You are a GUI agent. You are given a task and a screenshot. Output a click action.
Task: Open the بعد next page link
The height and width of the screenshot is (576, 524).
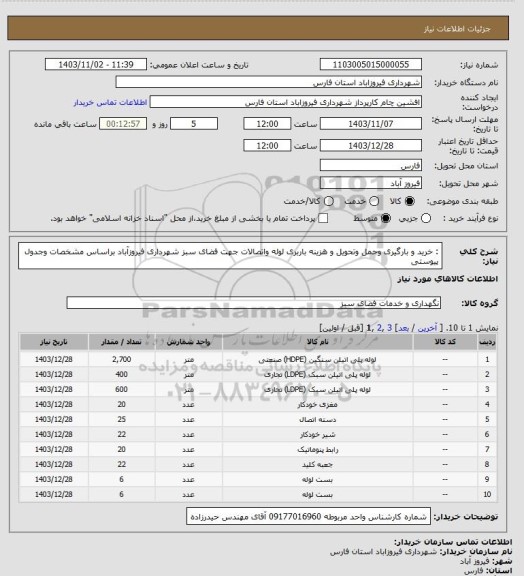point(403,328)
